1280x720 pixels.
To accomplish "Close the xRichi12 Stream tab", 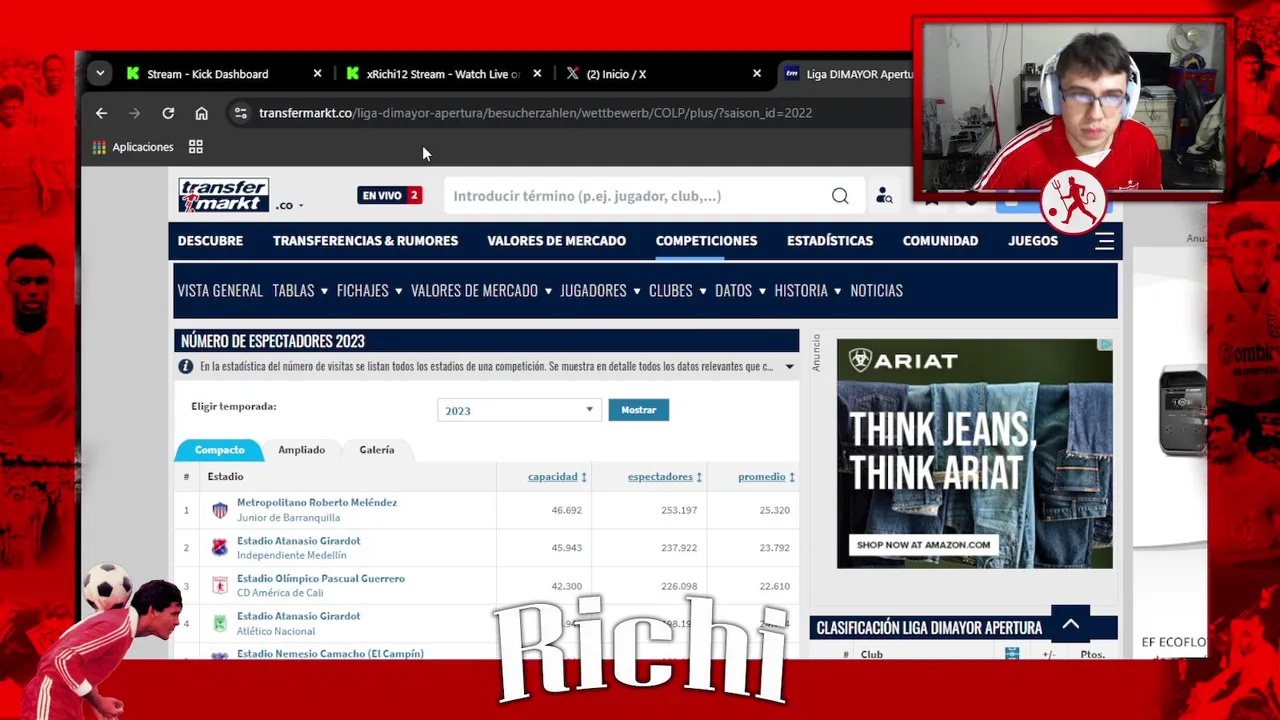I will pos(537,74).
